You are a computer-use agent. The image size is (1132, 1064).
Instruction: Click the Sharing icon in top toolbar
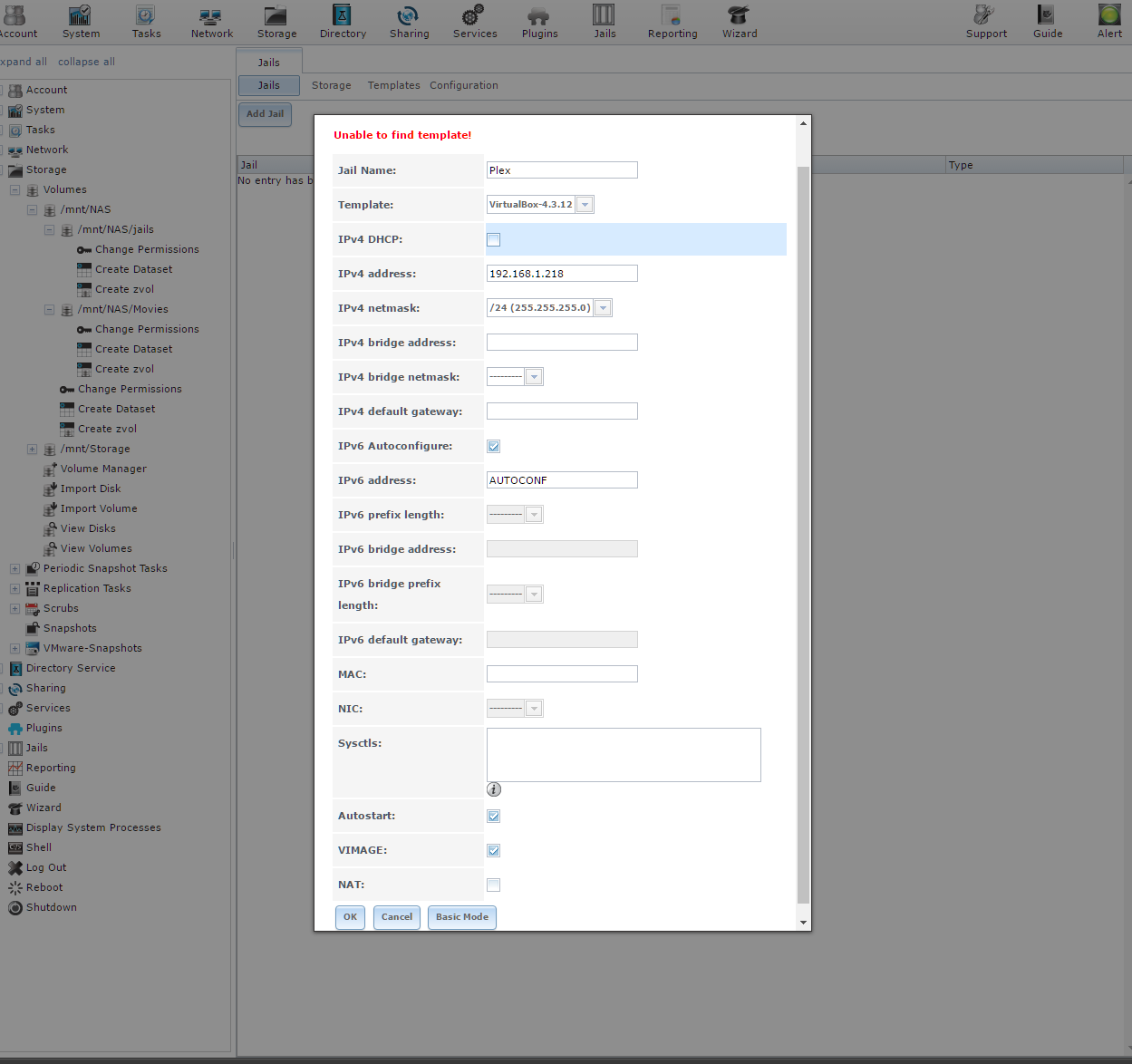(x=409, y=16)
